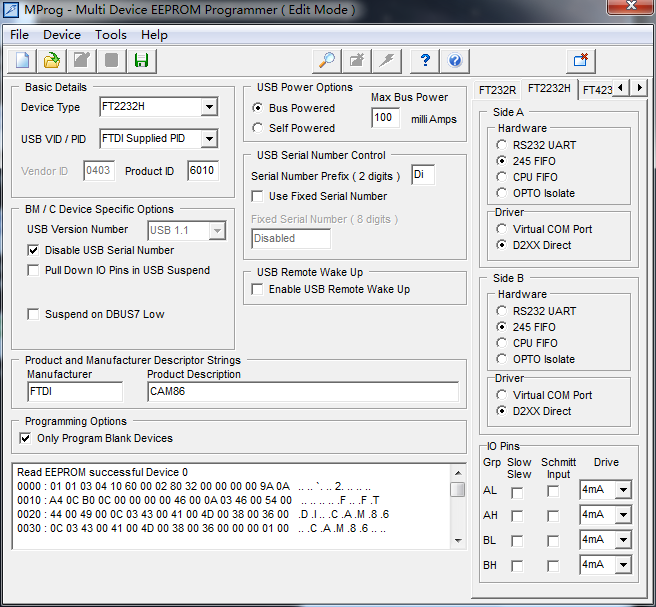Open the Tools menu

click(111, 35)
